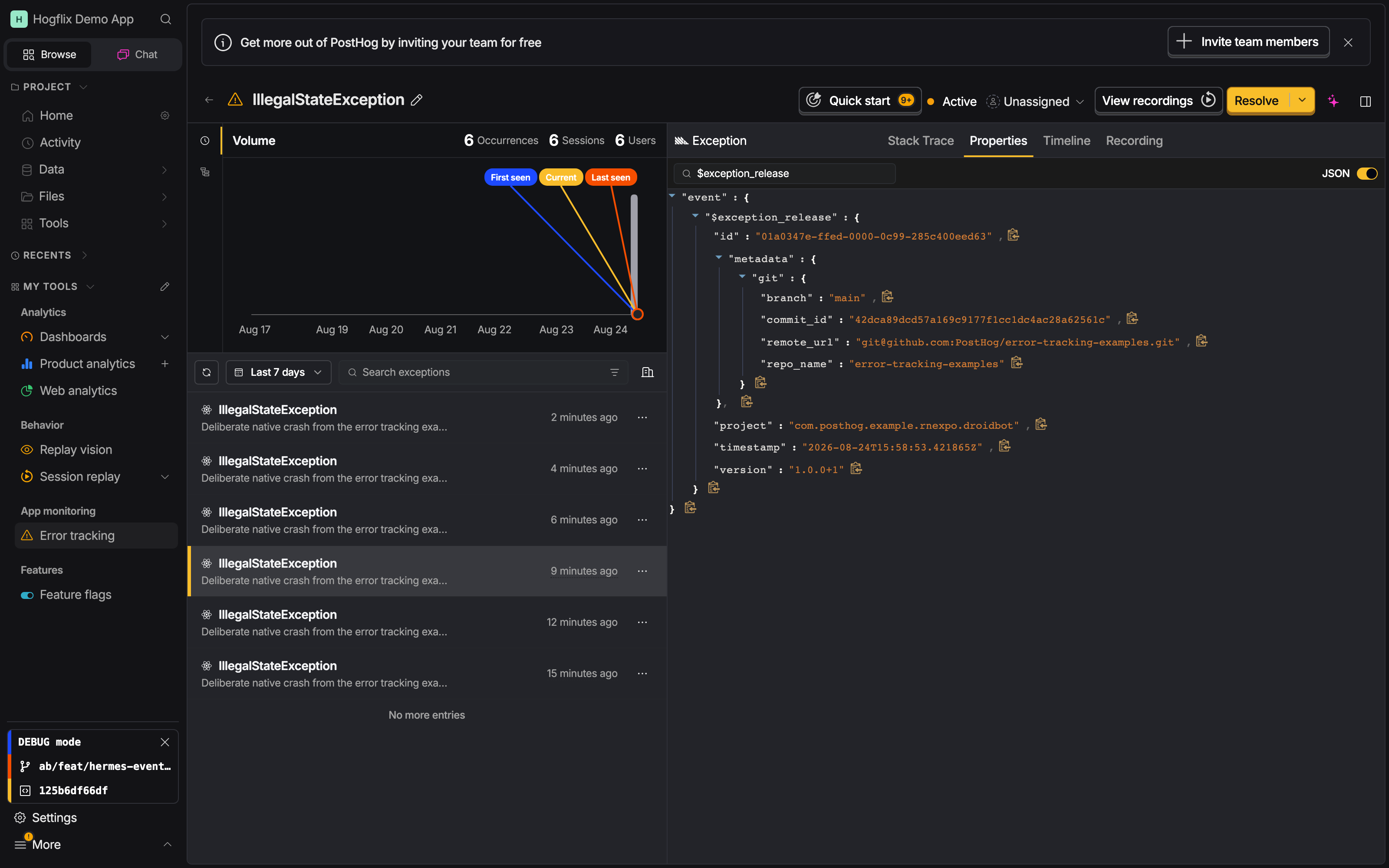Expand the Session replay chevron
Viewport: 1389px width, 868px height.
[x=165, y=477]
